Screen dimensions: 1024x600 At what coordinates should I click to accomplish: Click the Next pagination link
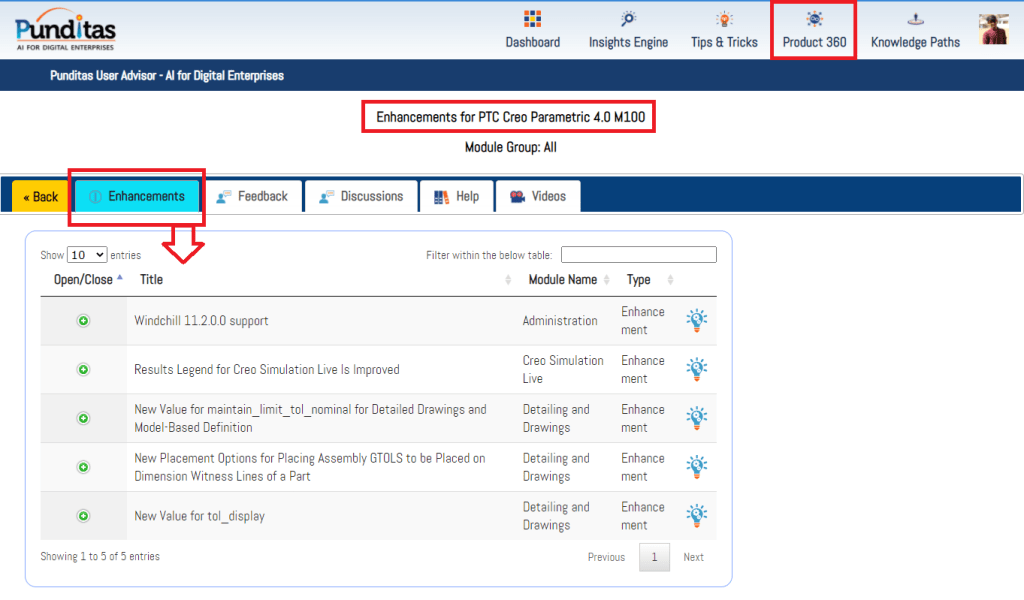693,557
